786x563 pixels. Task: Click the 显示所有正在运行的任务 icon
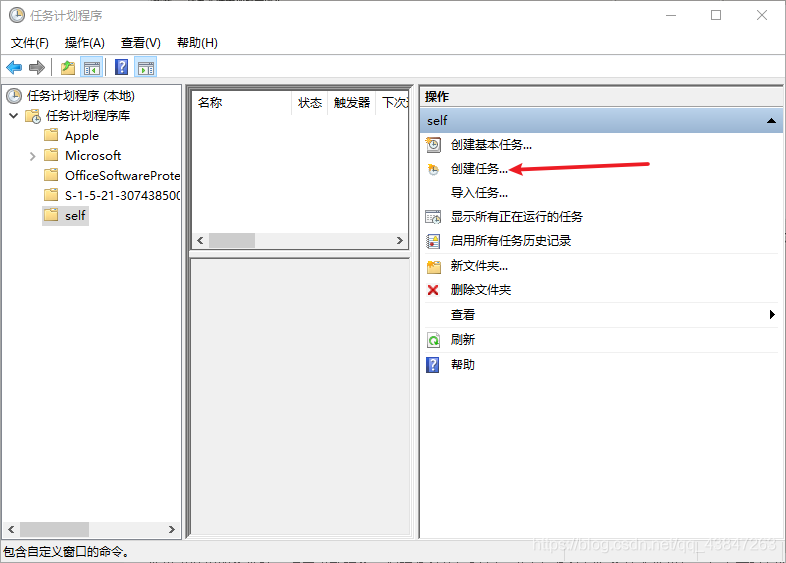click(x=433, y=217)
